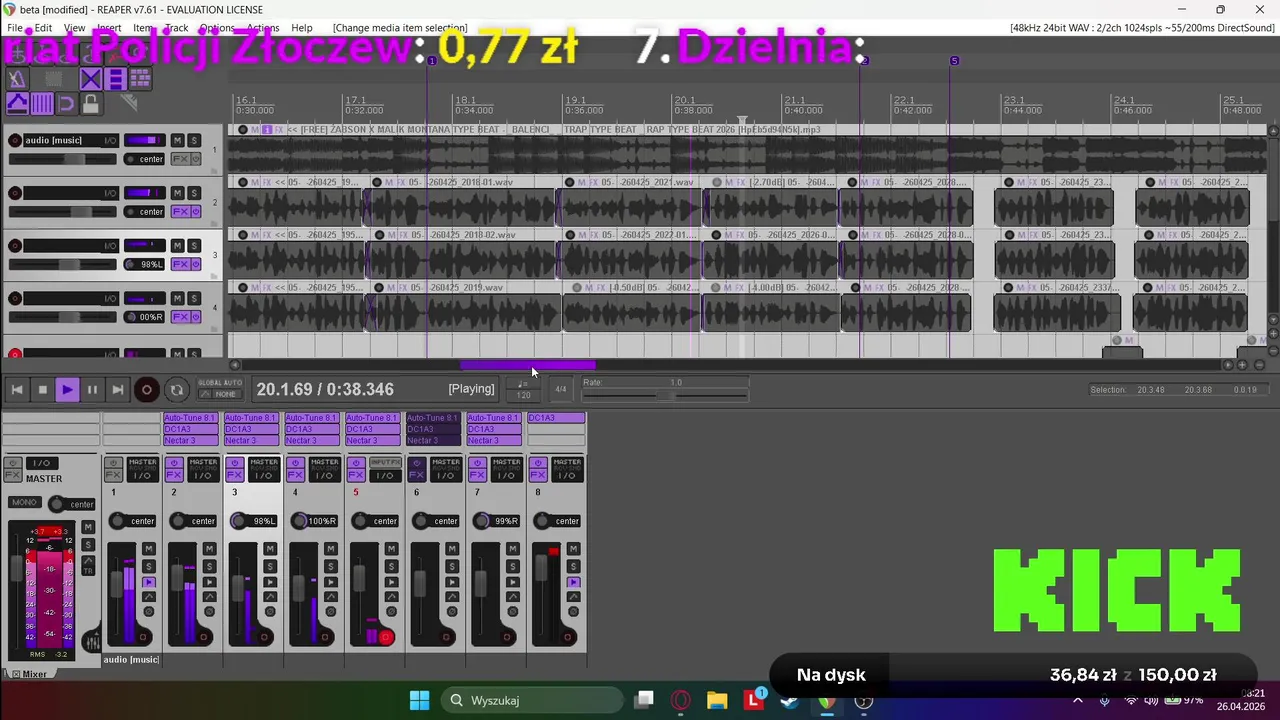
Task: Toggle auto-crossfade icon in main toolbar
Action: coord(91,79)
